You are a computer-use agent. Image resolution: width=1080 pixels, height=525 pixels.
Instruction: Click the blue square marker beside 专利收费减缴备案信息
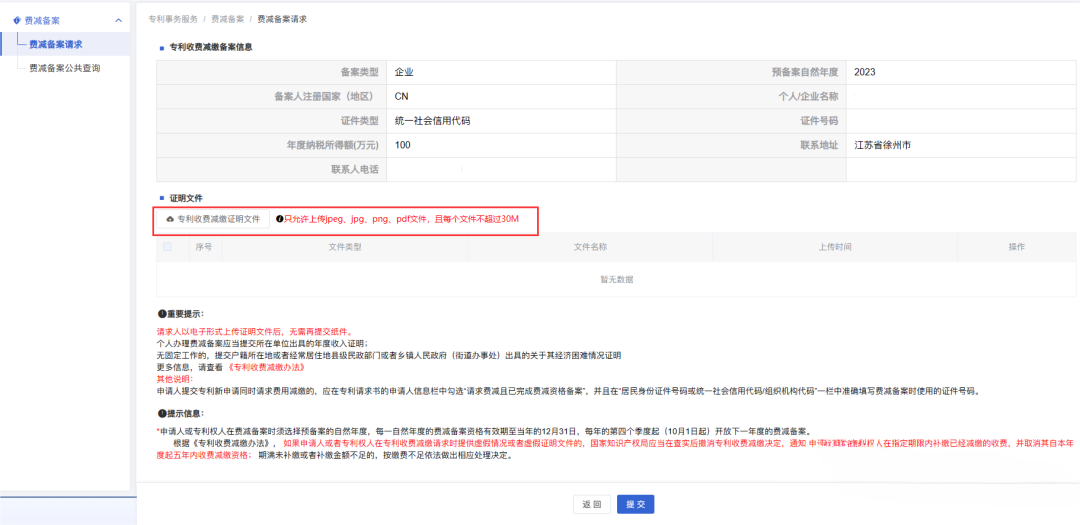tap(161, 47)
